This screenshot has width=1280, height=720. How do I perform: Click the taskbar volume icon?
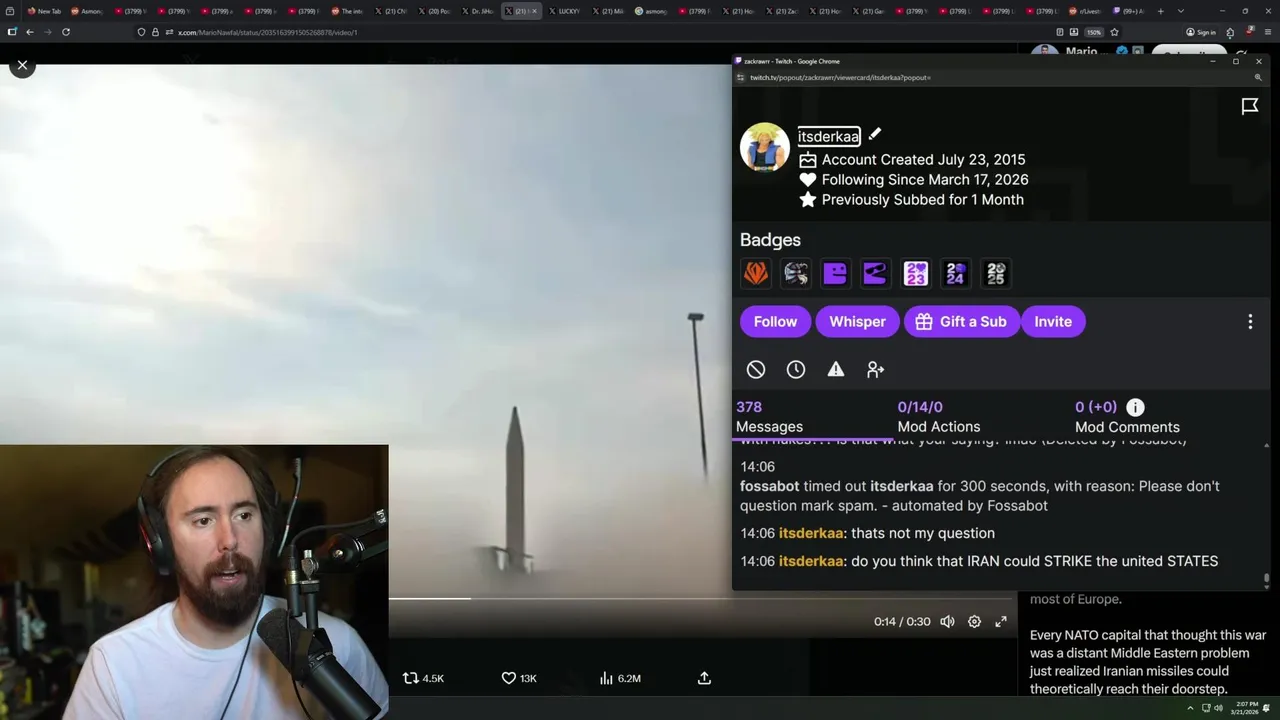pyautogui.click(x=1218, y=708)
